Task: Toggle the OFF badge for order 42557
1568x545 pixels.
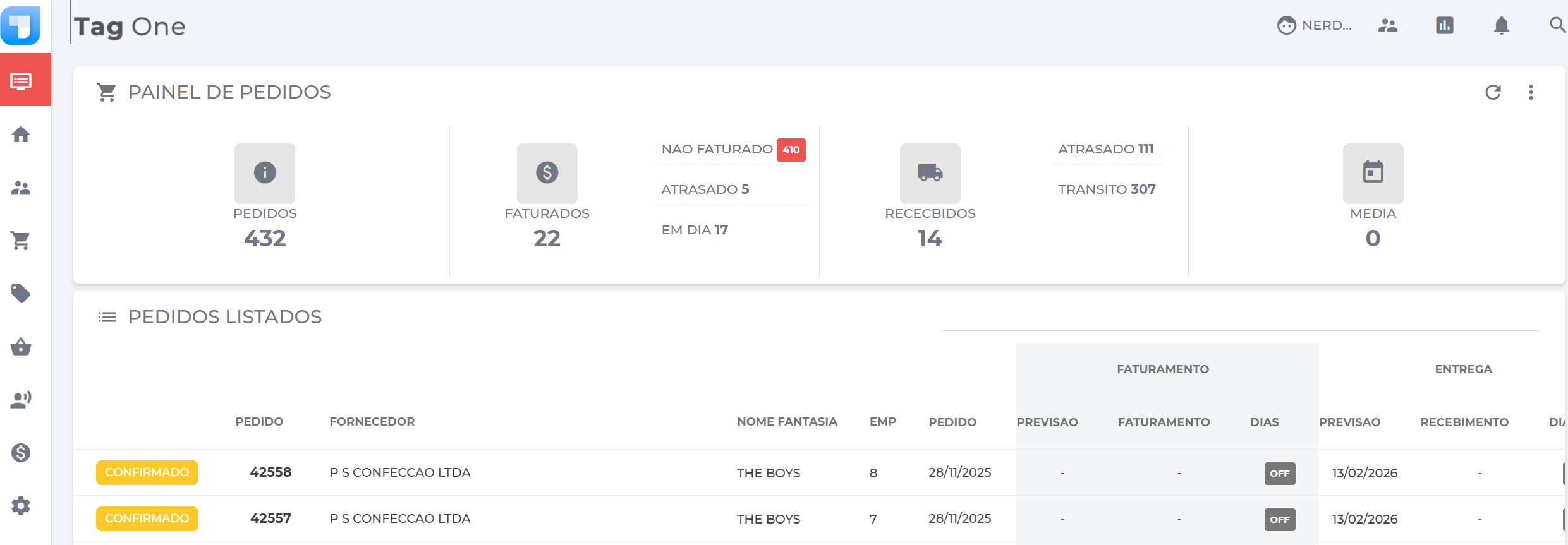Action: click(1279, 519)
